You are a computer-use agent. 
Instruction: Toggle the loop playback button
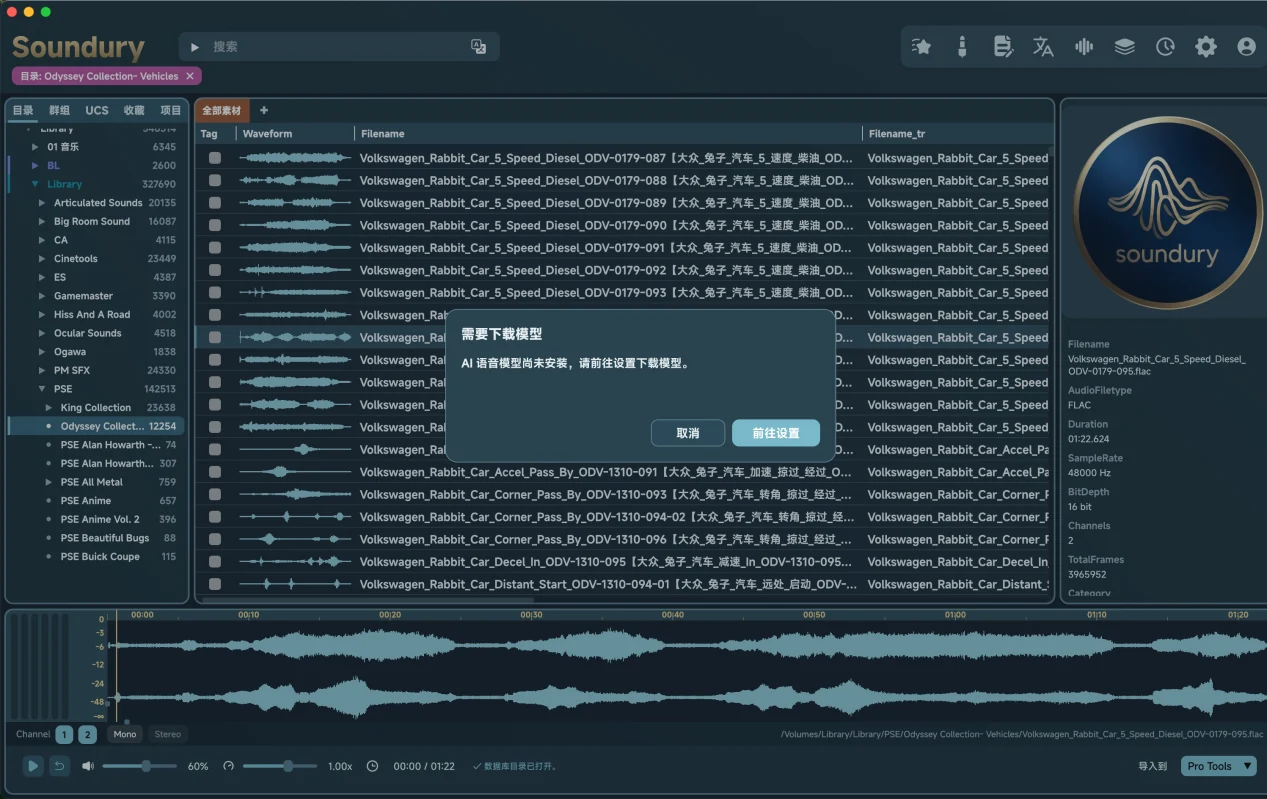point(59,766)
